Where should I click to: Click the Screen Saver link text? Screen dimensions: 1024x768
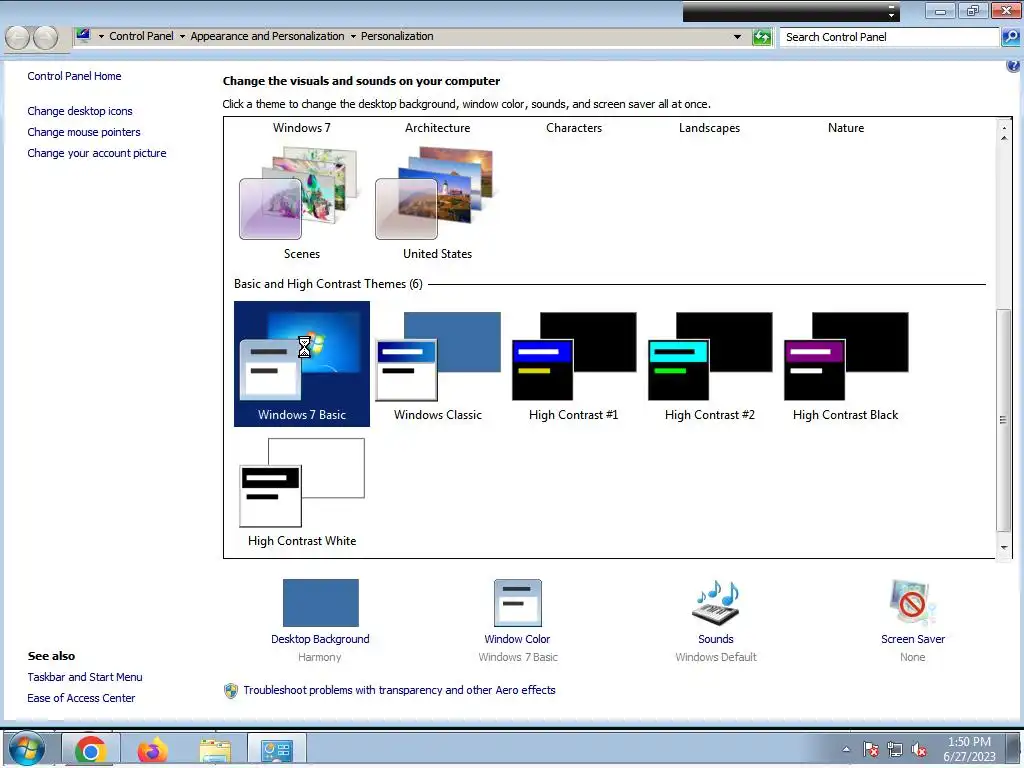tap(912, 639)
